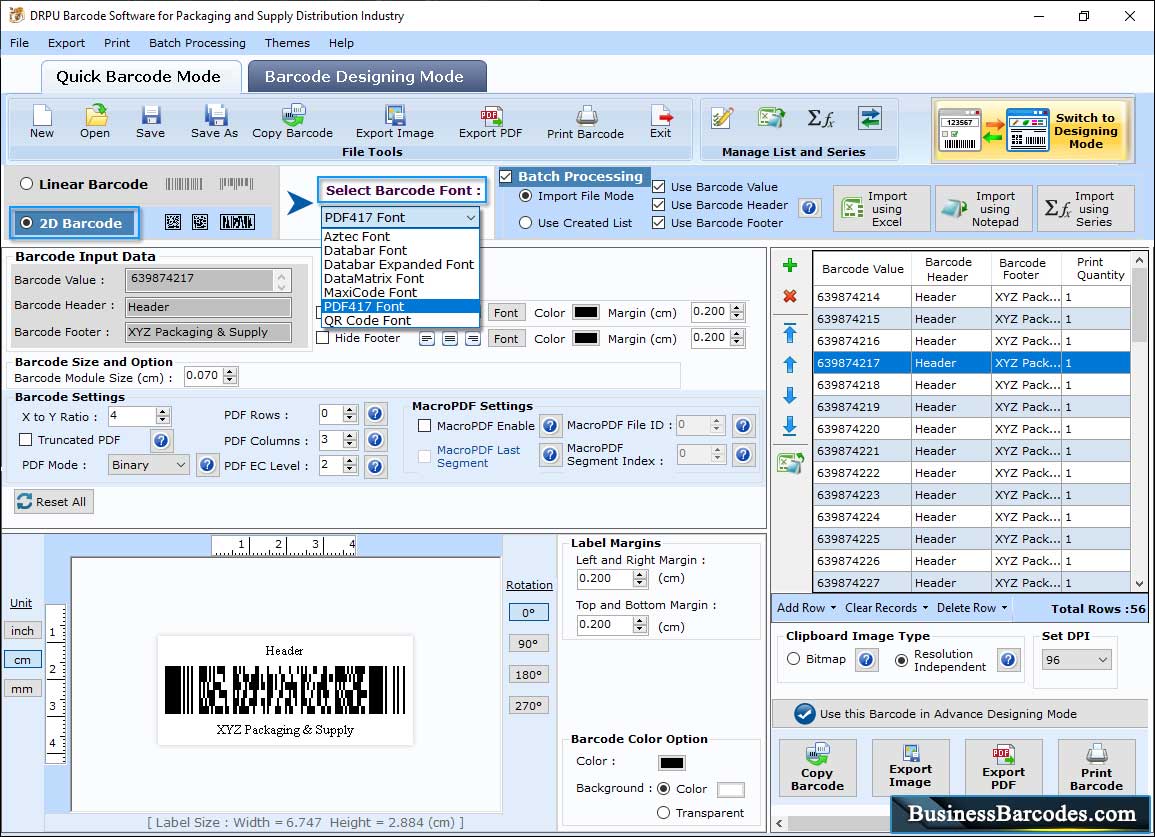This screenshot has width=1155, height=837.
Task: Click the header Color black swatch
Action: pos(586,312)
